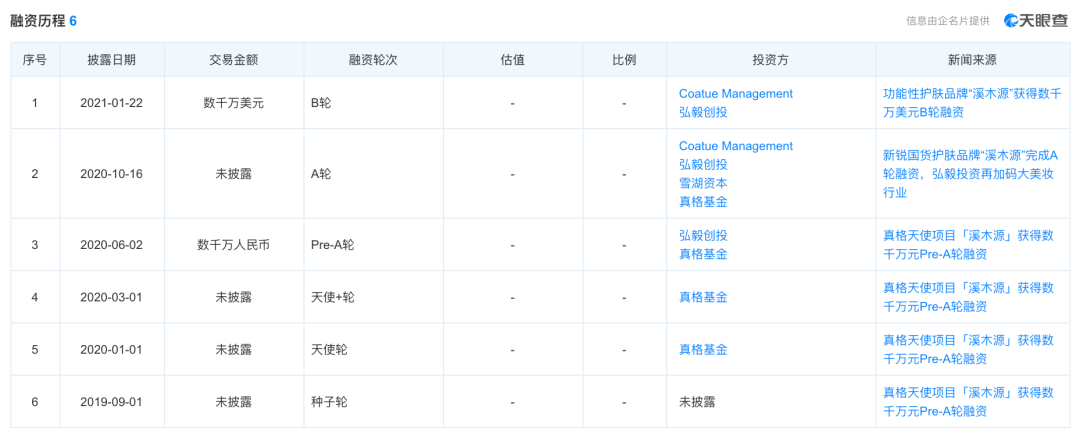Image resolution: width=1080 pixels, height=441 pixels.
Task: Click the 估值 column header
Action: tap(512, 60)
